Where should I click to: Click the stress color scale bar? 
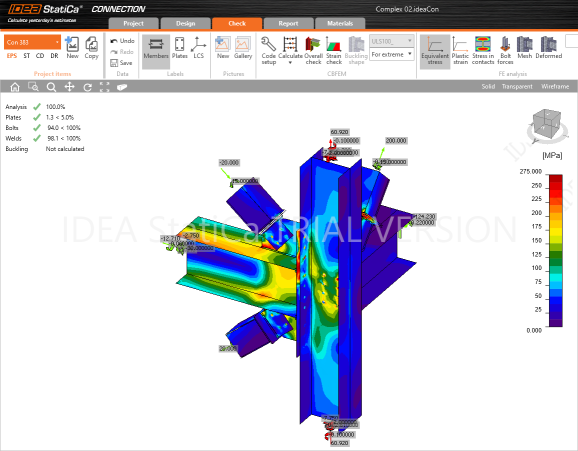[x=556, y=250]
